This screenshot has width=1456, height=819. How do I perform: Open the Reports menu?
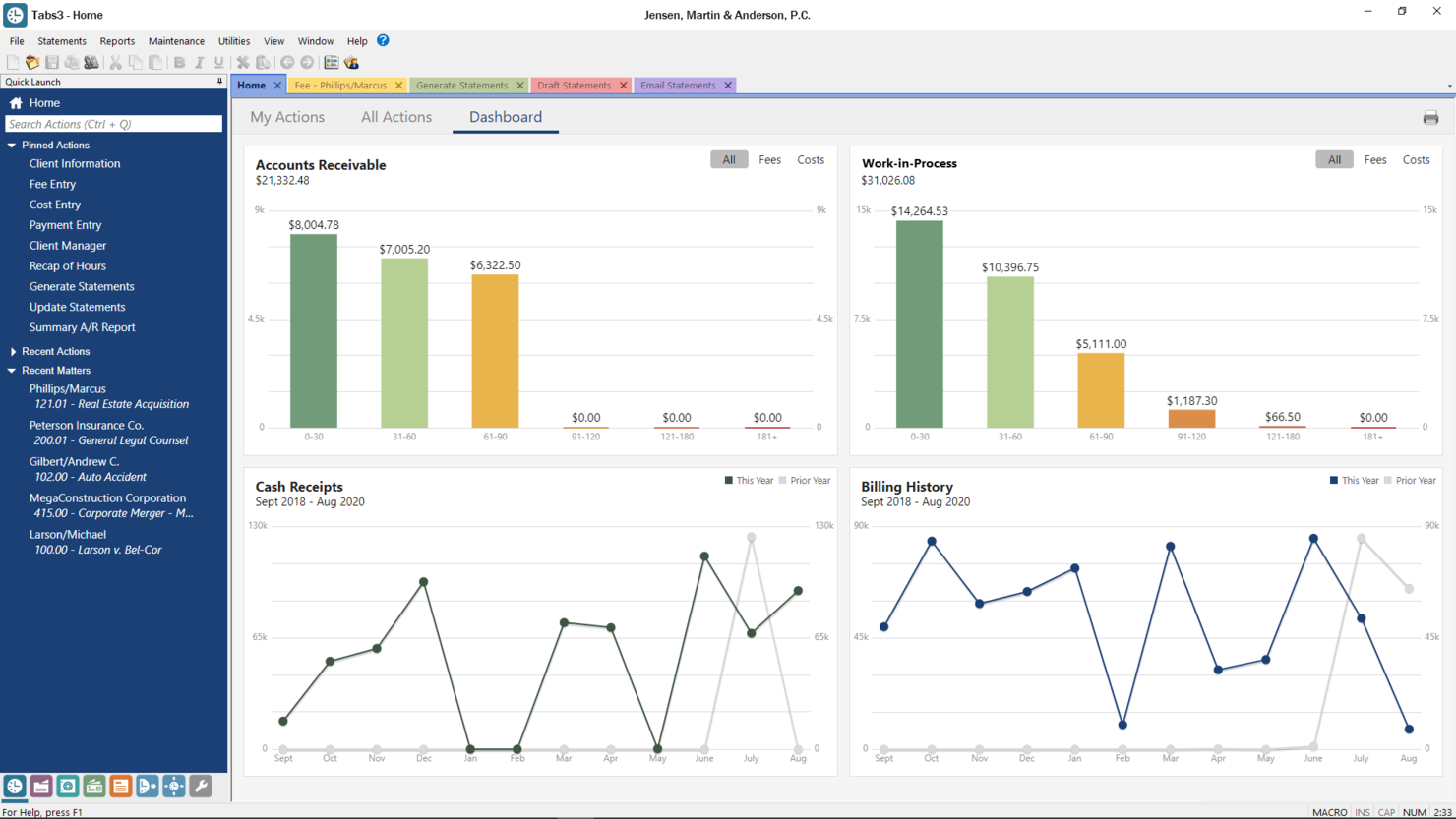tap(117, 41)
